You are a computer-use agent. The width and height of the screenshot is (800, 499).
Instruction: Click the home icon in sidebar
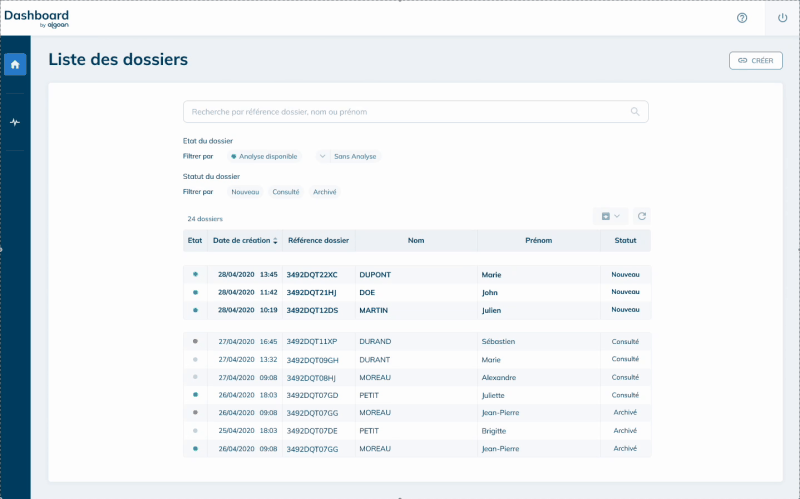coord(15,65)
